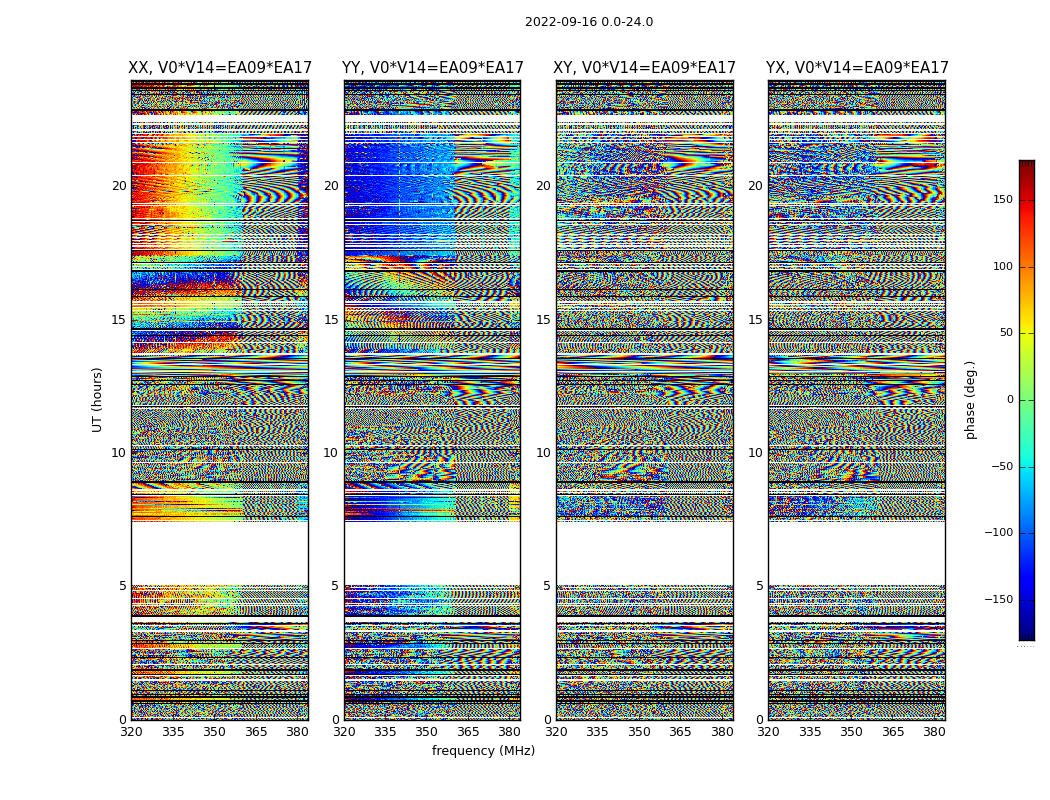The height and width of the screenshot is (800, 1050).
Task: Click the 100 tick on the colorbar
Action: [x=1003, y=266]
